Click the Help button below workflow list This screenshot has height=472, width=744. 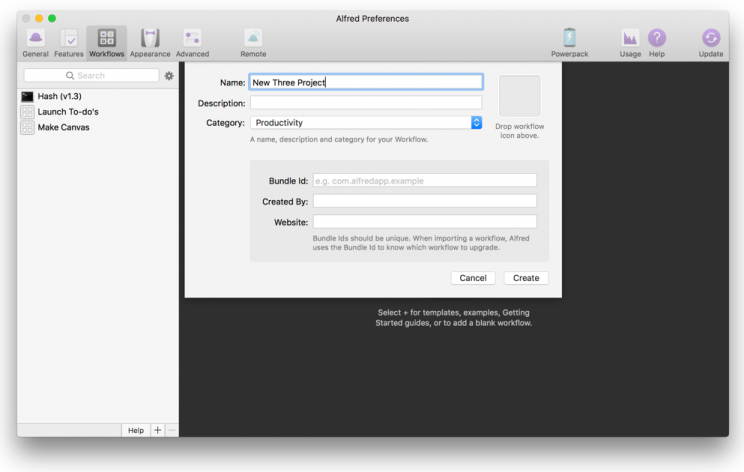[x=136, y=430]
